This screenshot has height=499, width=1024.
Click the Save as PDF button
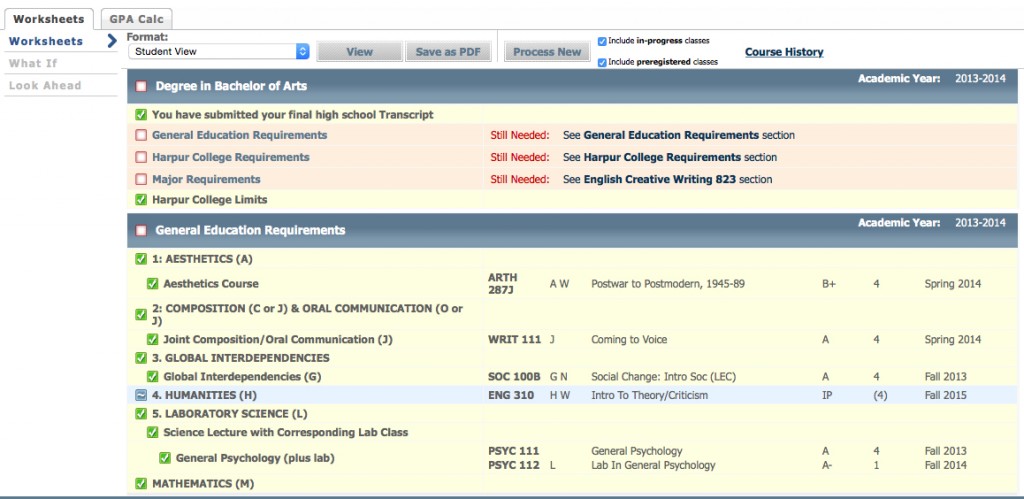[448, 52]
